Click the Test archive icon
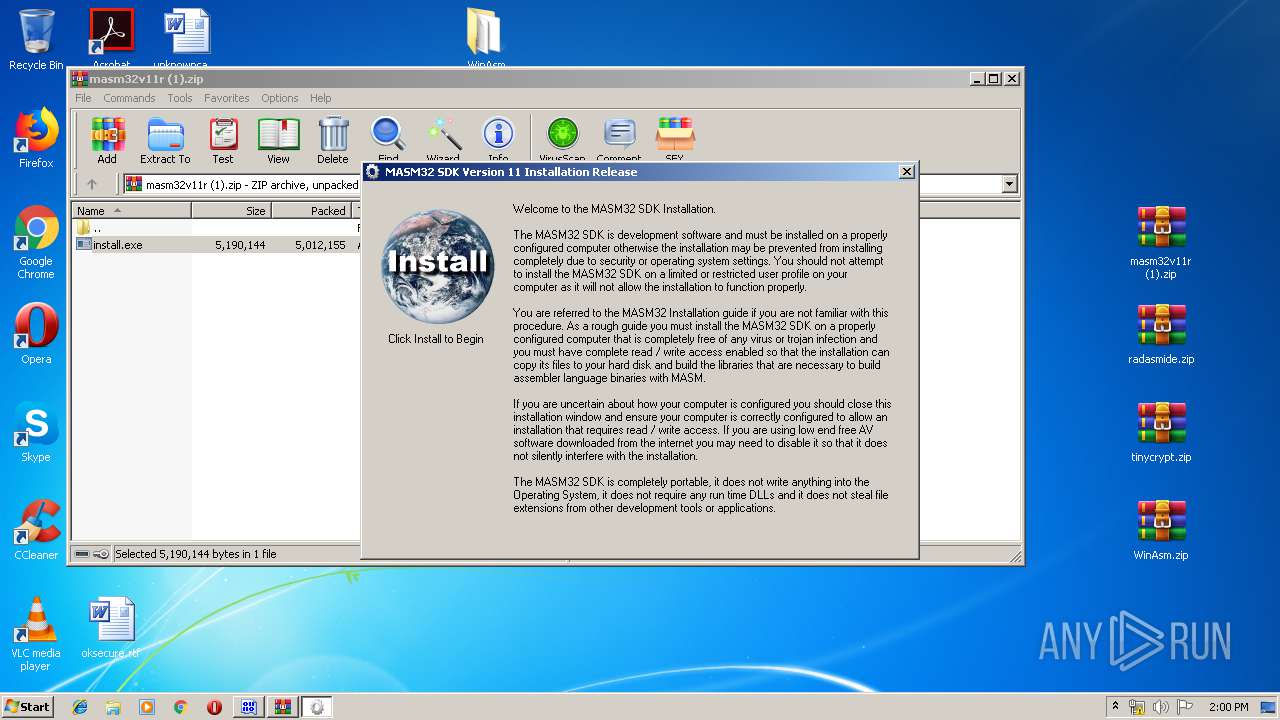 tap(223, 140)
